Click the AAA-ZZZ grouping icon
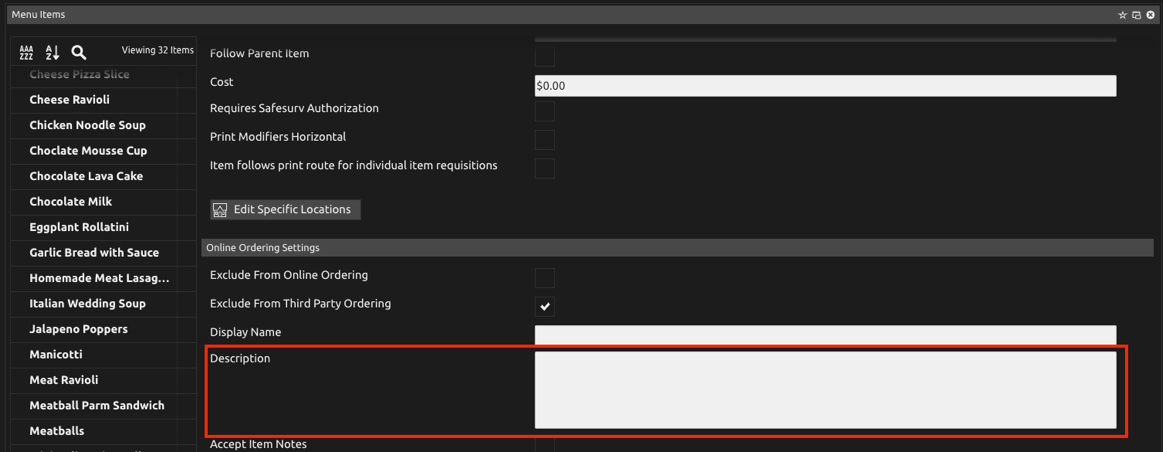 click(26, 52)
